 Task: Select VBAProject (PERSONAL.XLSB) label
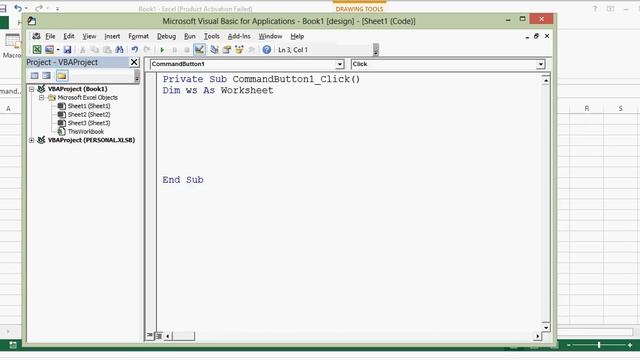tap(91, 140)
